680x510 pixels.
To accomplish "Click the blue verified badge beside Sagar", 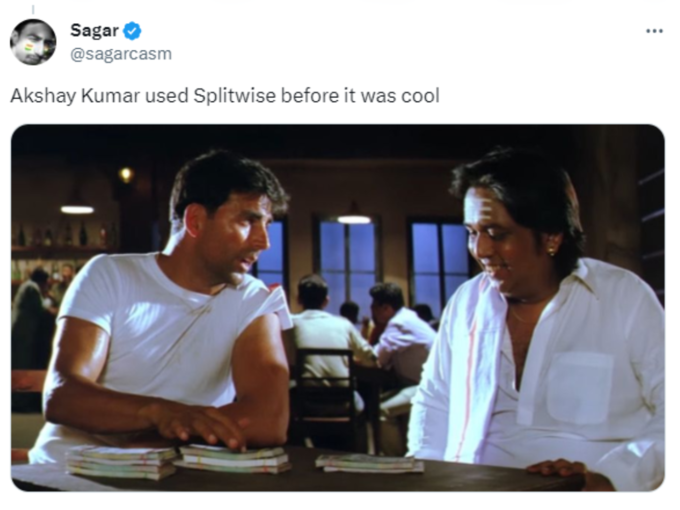I will 132,31.
